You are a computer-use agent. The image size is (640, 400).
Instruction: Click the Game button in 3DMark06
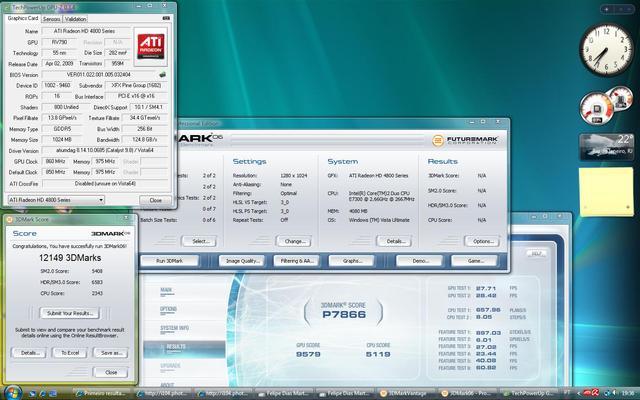[x=474, y=261]
